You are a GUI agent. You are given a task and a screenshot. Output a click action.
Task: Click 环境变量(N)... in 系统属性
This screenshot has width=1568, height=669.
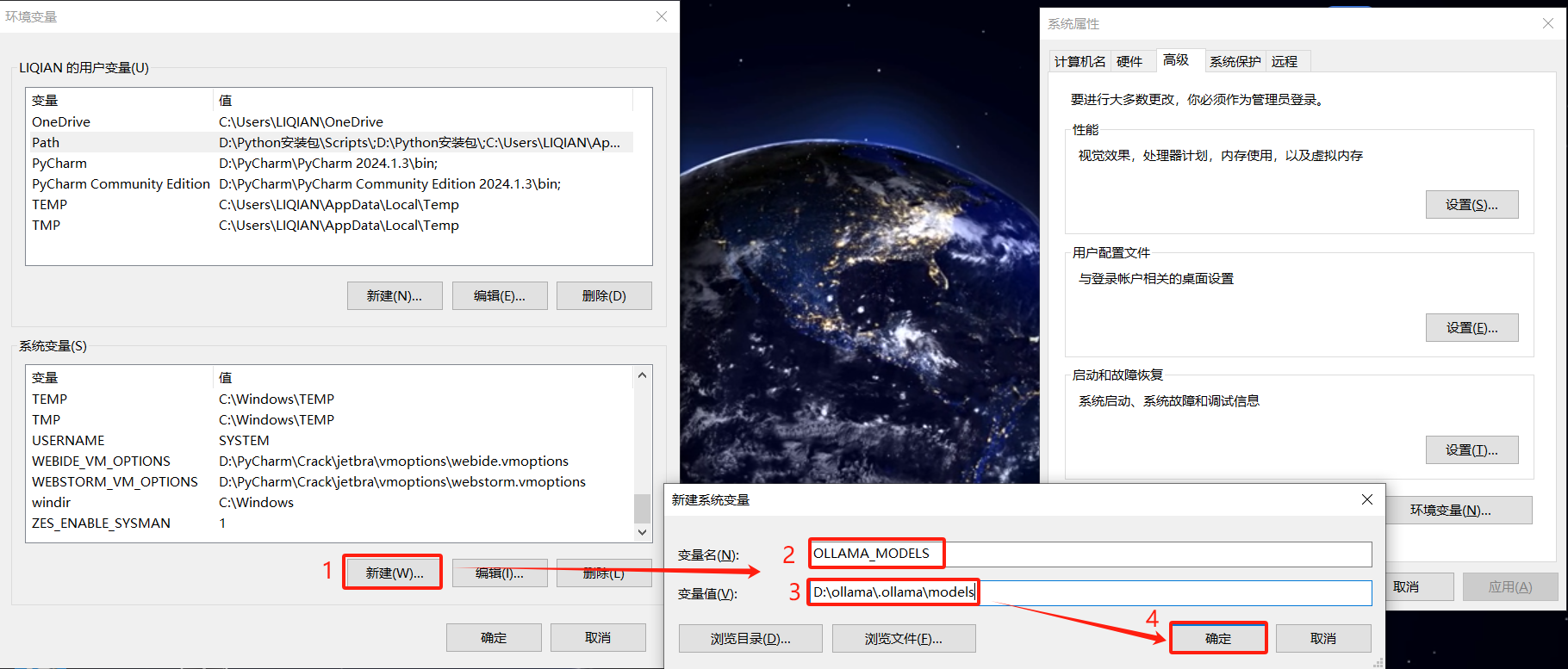1459,510
